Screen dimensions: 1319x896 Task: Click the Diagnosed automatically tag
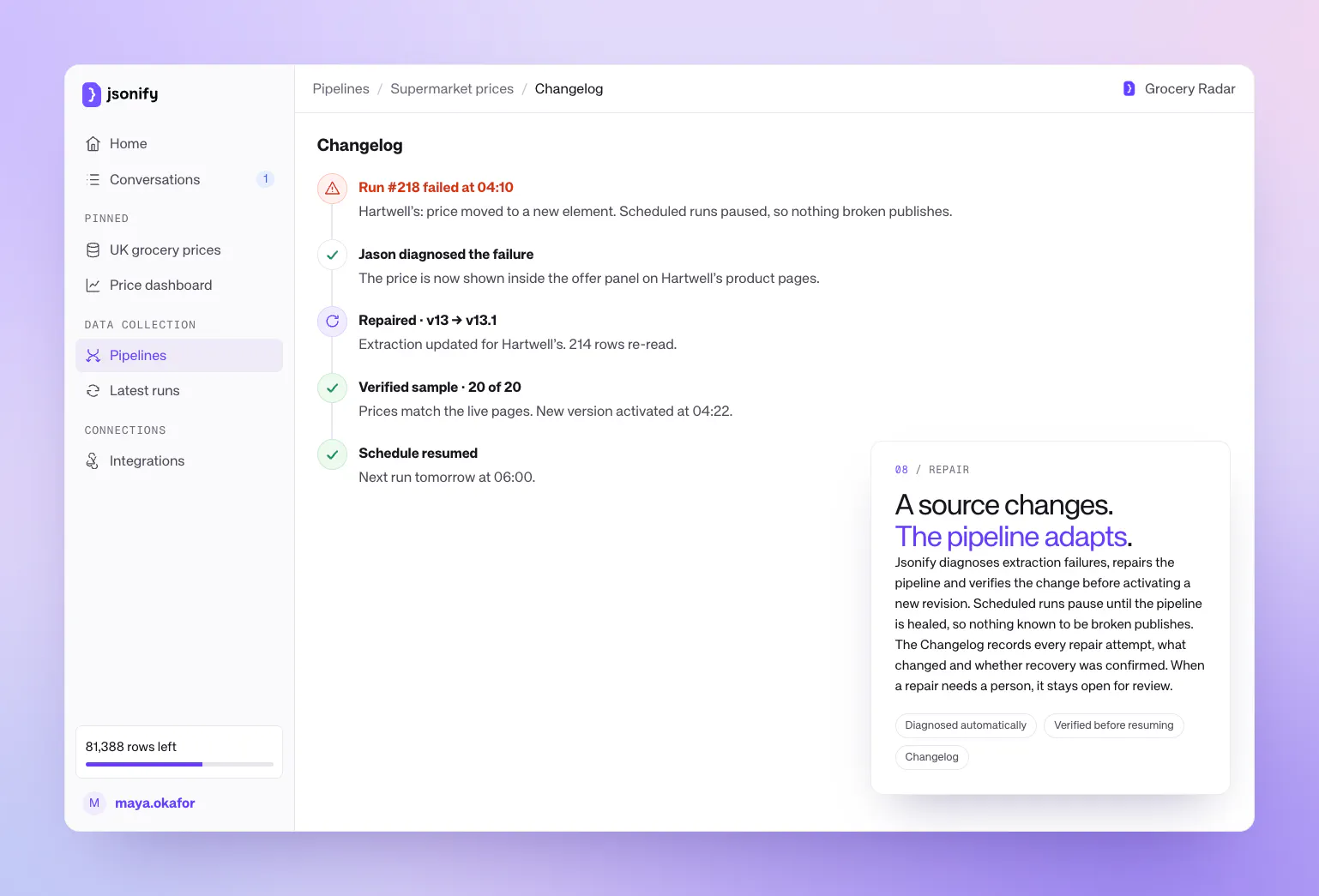966,725
